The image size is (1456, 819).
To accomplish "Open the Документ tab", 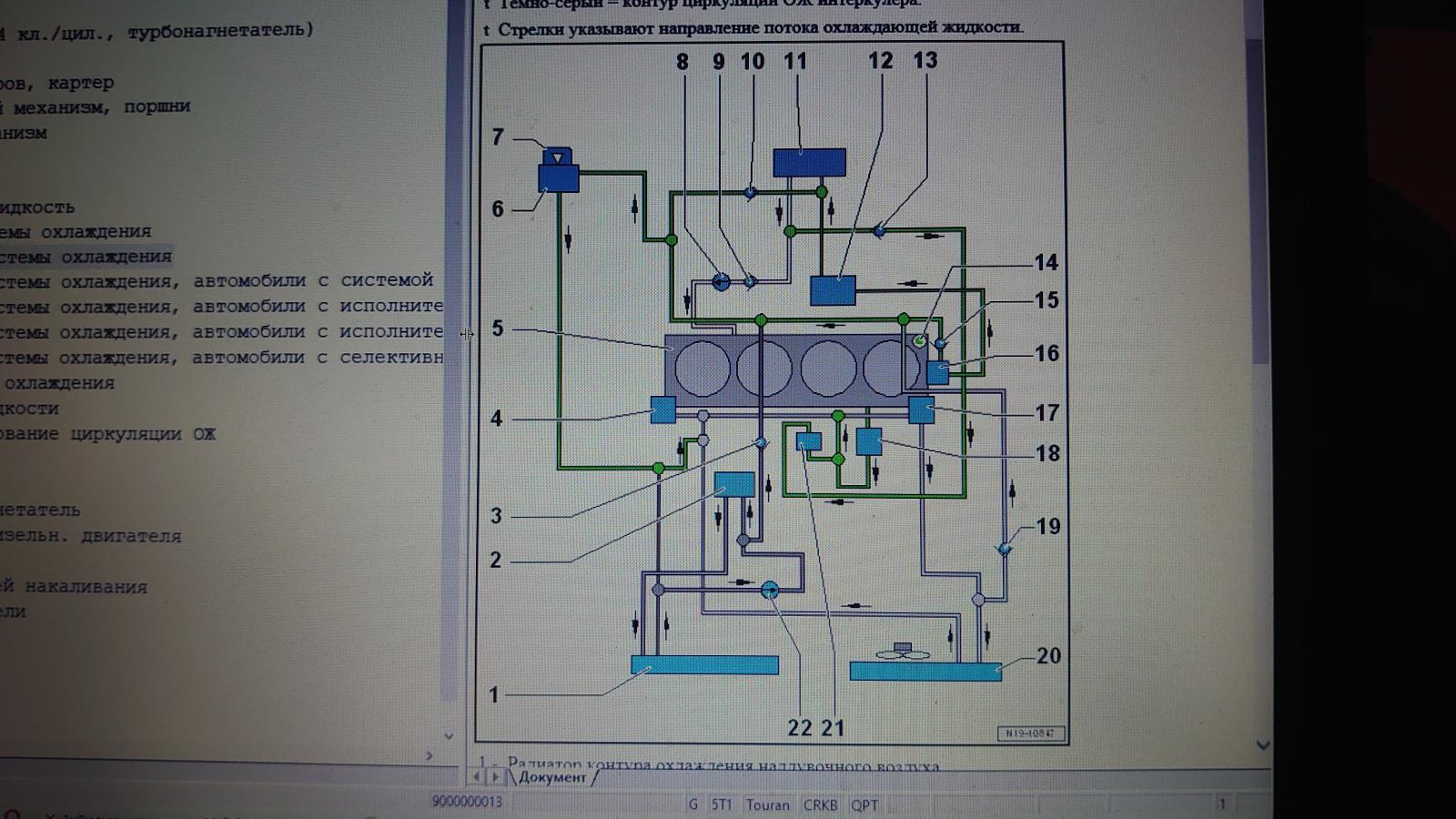I will coord(553,777).
